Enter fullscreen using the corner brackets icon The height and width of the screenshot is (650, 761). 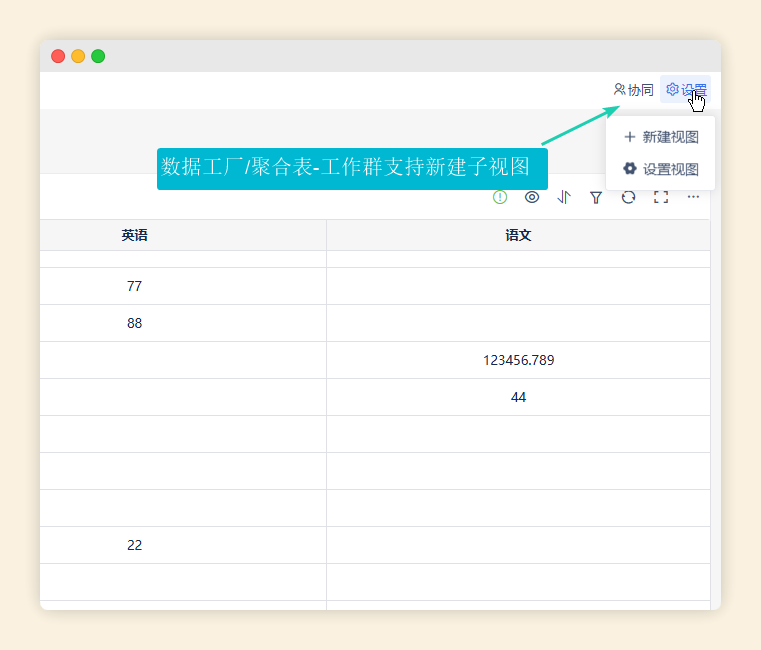pyautogui.click(x=661, y=197)
